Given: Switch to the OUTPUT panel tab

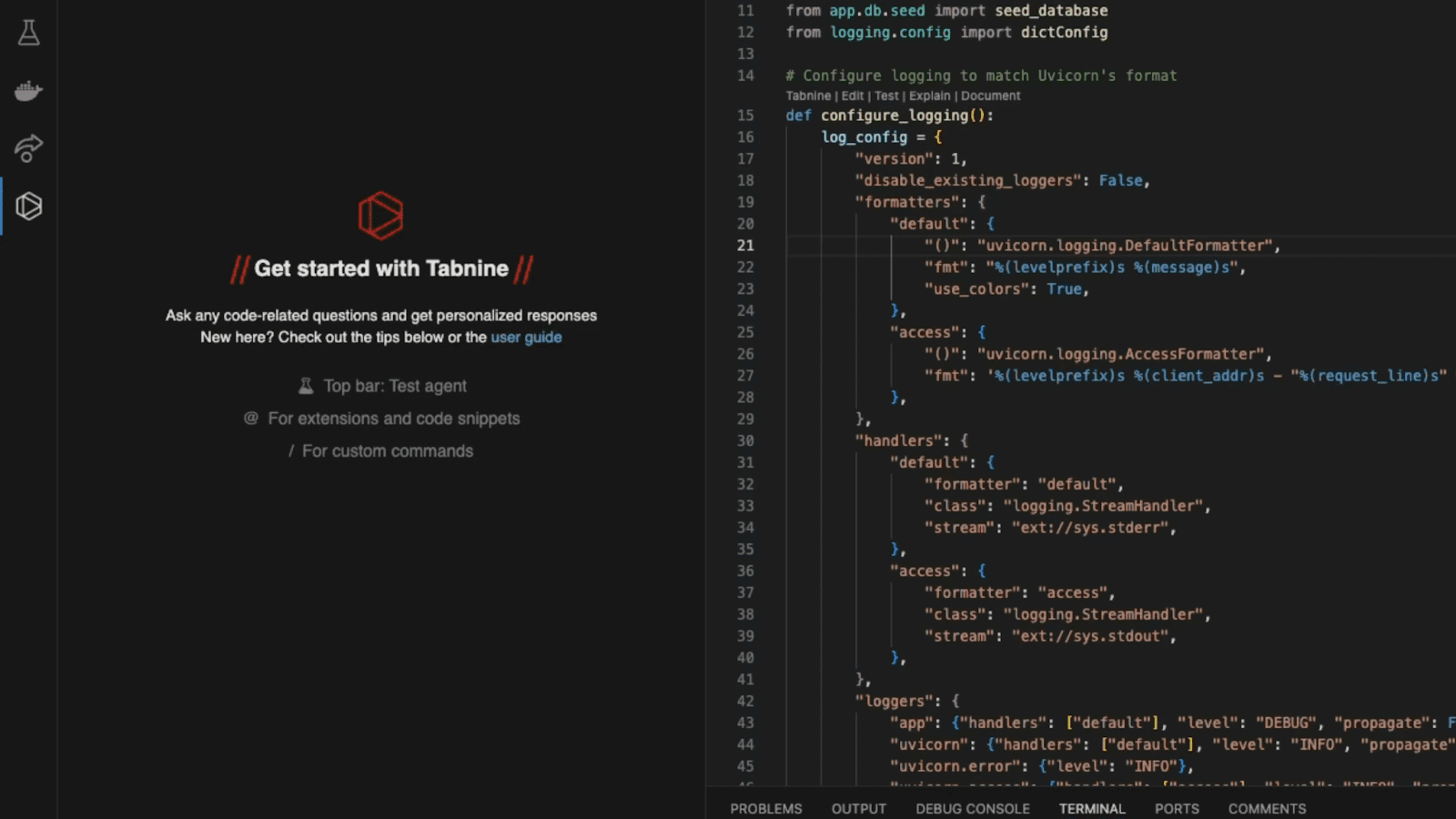Looking at the screenshot, I should (859, 809).
